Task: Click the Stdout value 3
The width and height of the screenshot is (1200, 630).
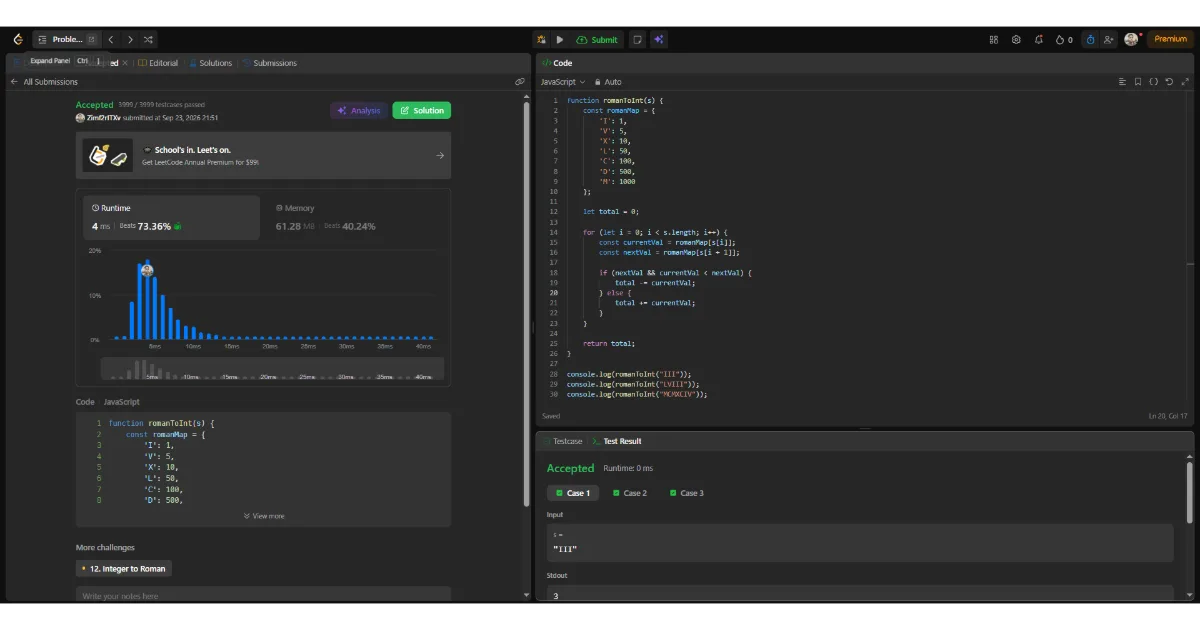Action: pyautogui.click(x=556, y=596)
